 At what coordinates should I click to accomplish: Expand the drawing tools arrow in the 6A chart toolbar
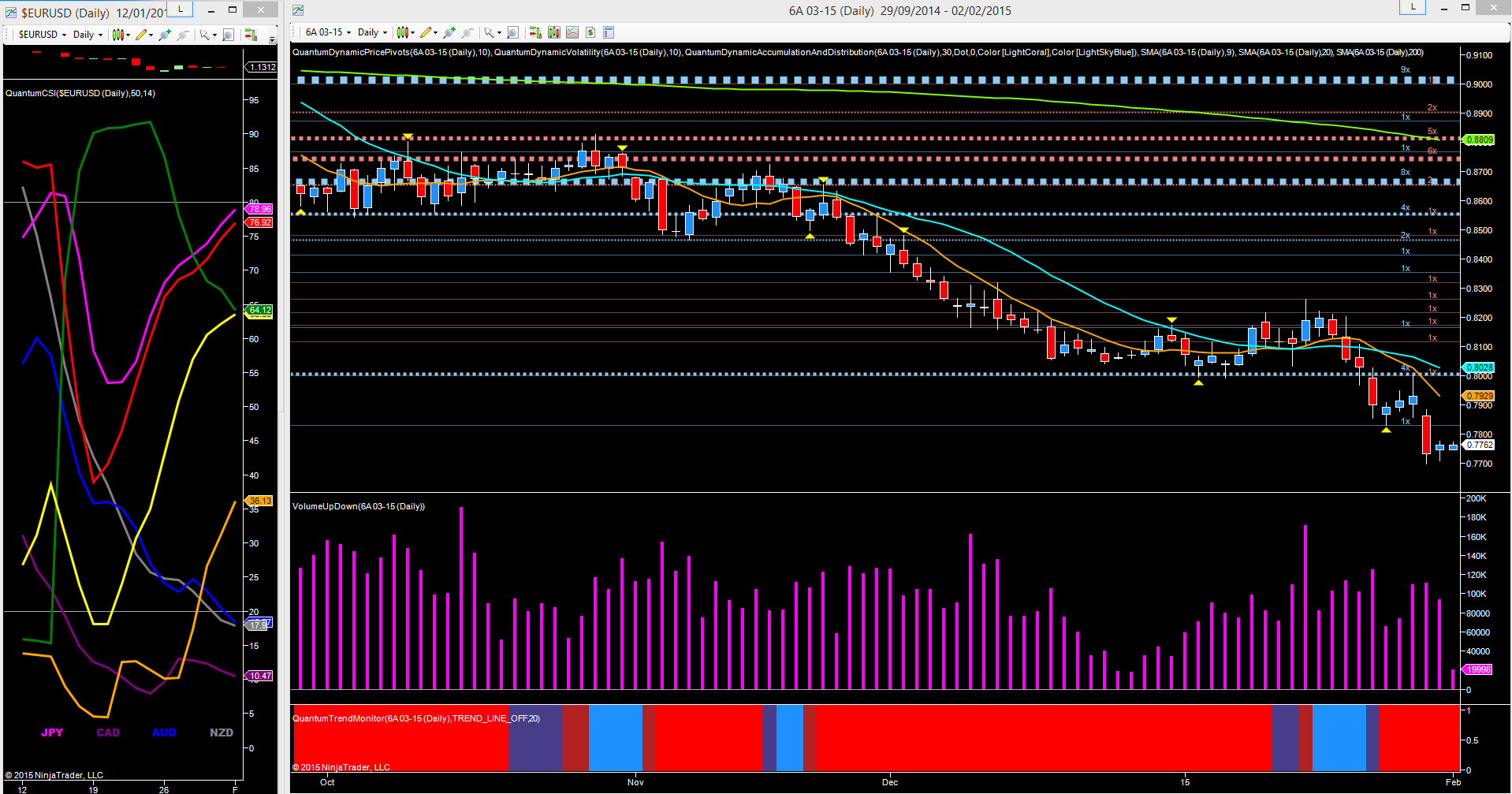point(435,33)
